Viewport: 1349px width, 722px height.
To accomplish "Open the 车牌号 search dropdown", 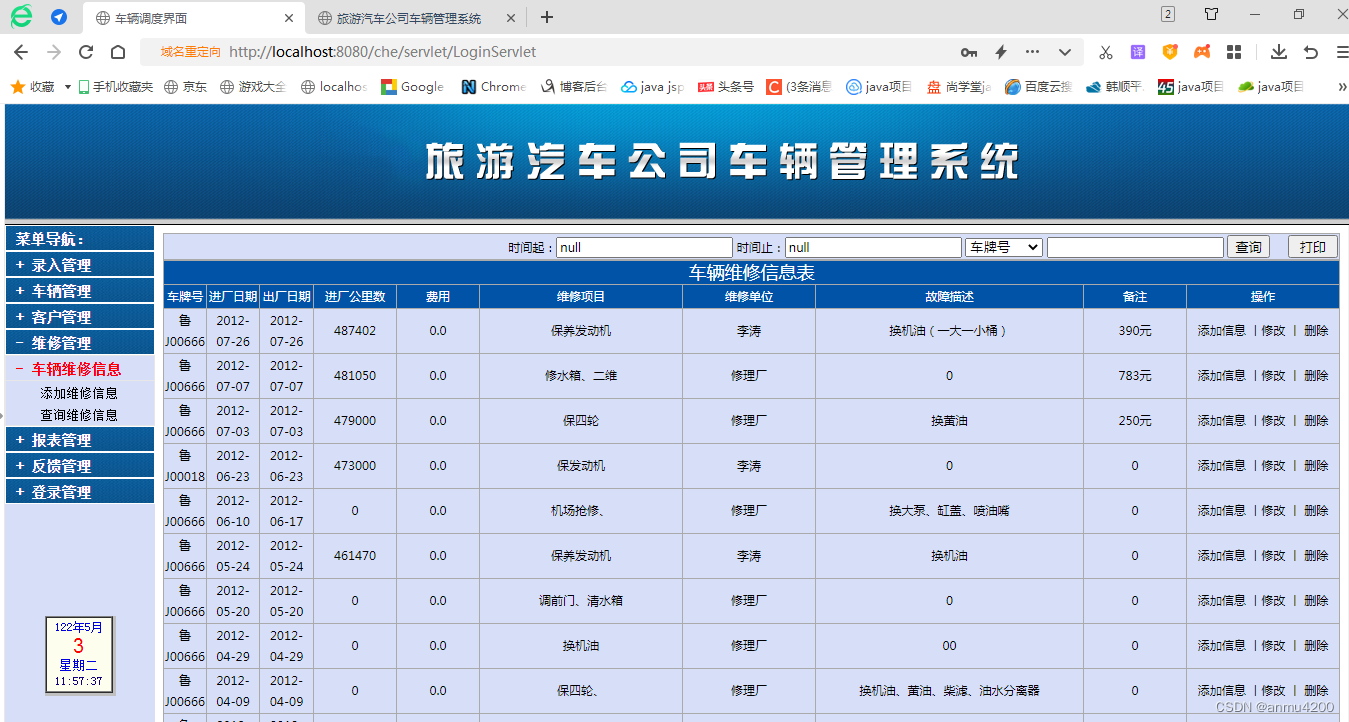I will tap(1003, 246).
